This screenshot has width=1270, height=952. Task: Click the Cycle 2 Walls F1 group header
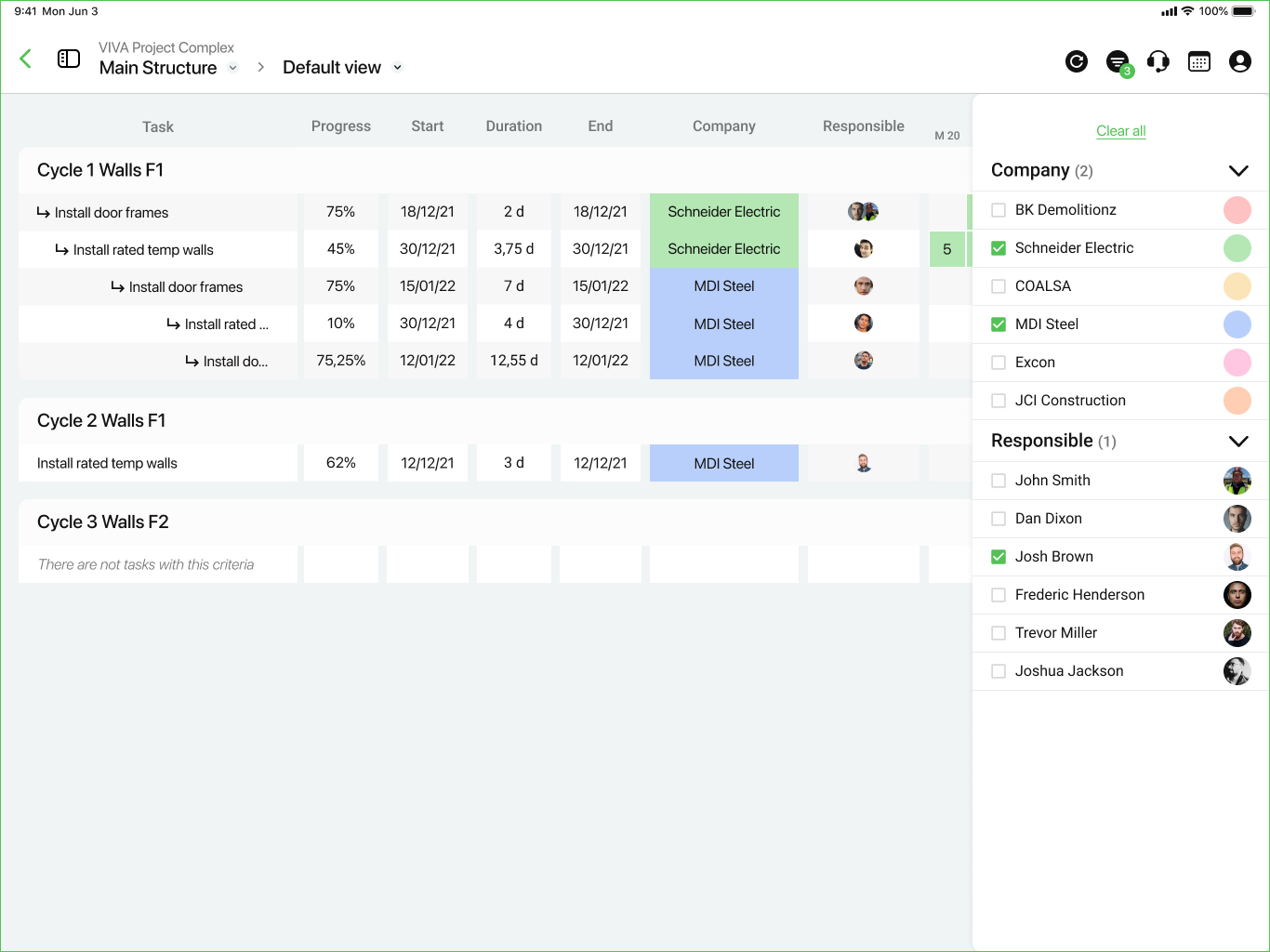495,421
